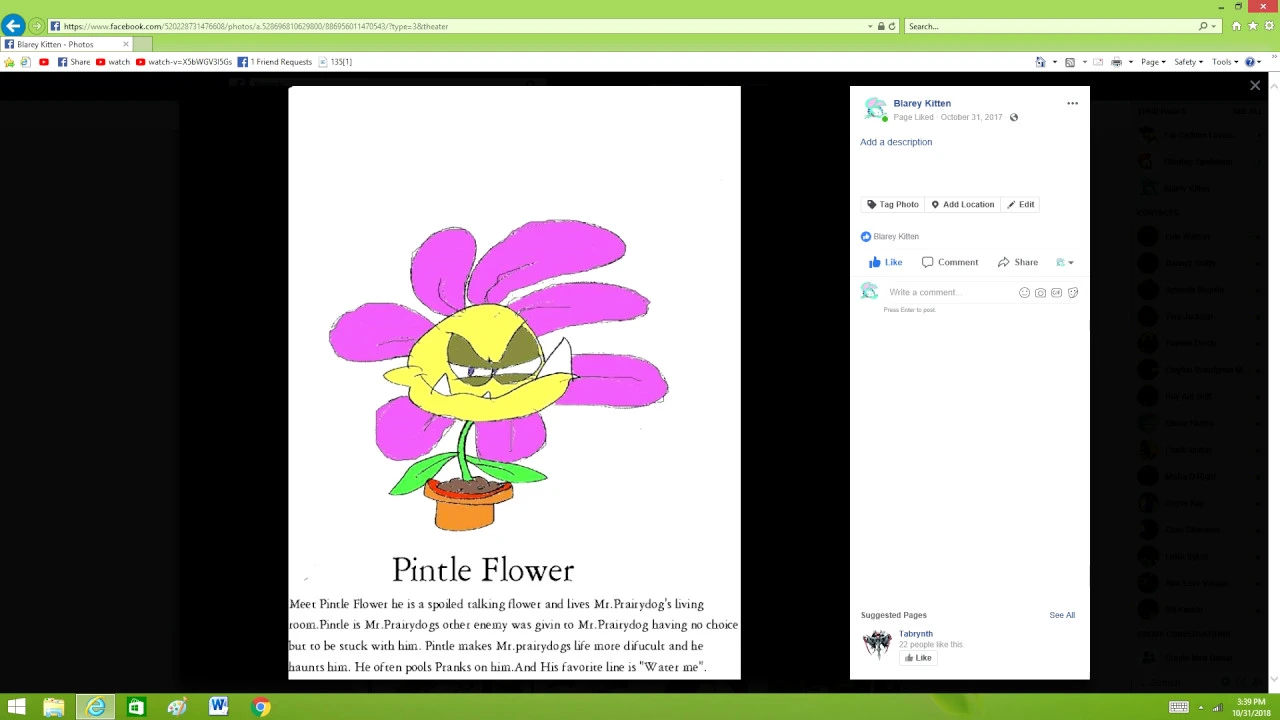
Task: Open the comment-as identity dropdown
Action: pyautogui.click(x=1065, y=262)
